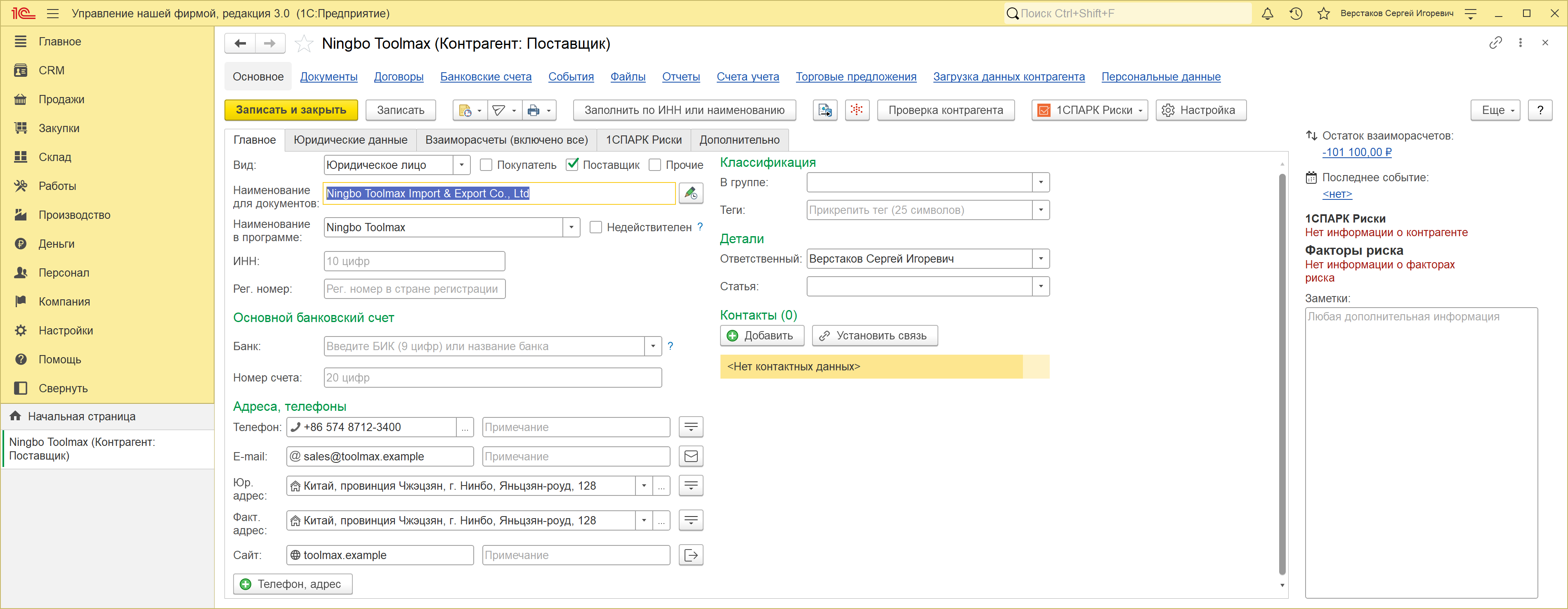Viewport: 1568px width, 609px height.
Task: Open Банковские счета section
Action: [486, 77]
